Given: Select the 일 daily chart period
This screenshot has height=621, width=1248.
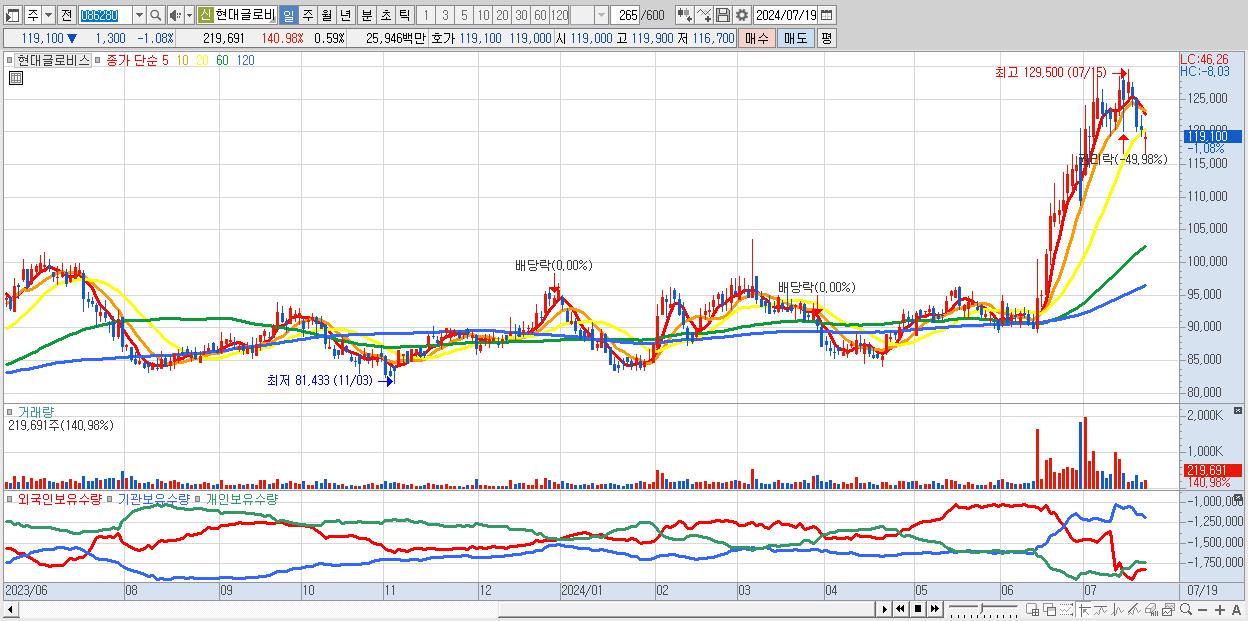Looking at the screenshot, I should (288, 16).
